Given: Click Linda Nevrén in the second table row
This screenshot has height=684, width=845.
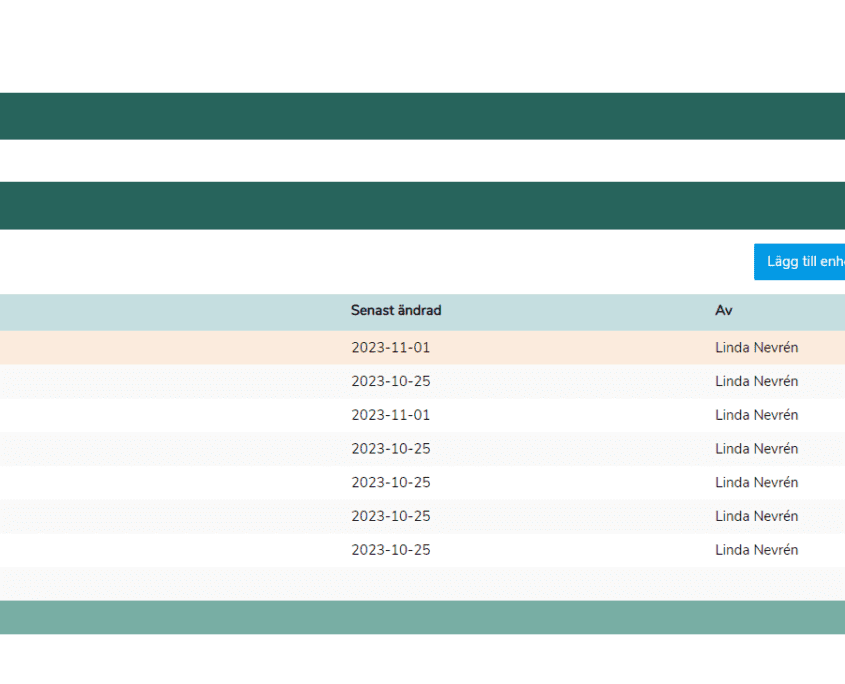Looking at the screenshot, I should (756, 382).
